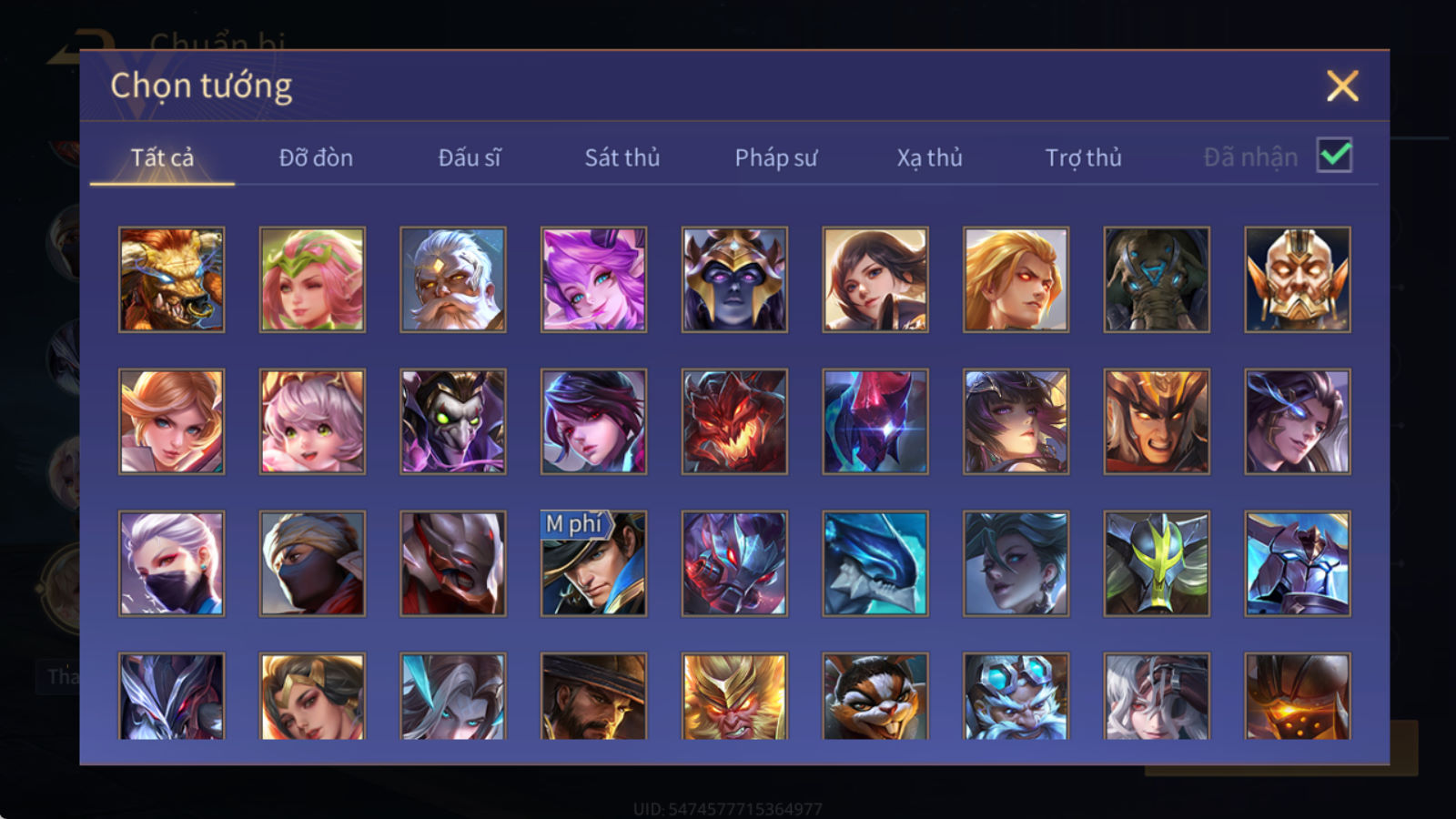Select the 'Tất cả' tab
Screen dimensions: 1456x819
coord(162,157)
